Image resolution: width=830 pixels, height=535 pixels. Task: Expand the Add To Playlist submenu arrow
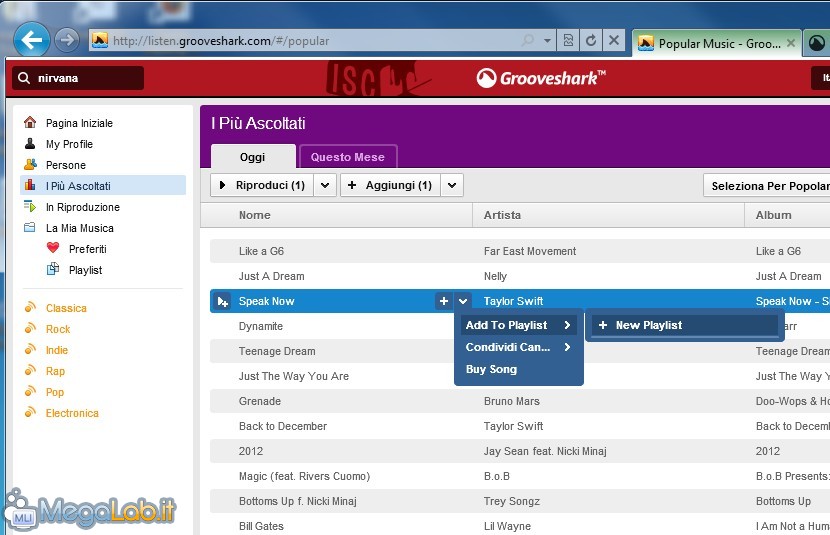[x=567, y=325]
